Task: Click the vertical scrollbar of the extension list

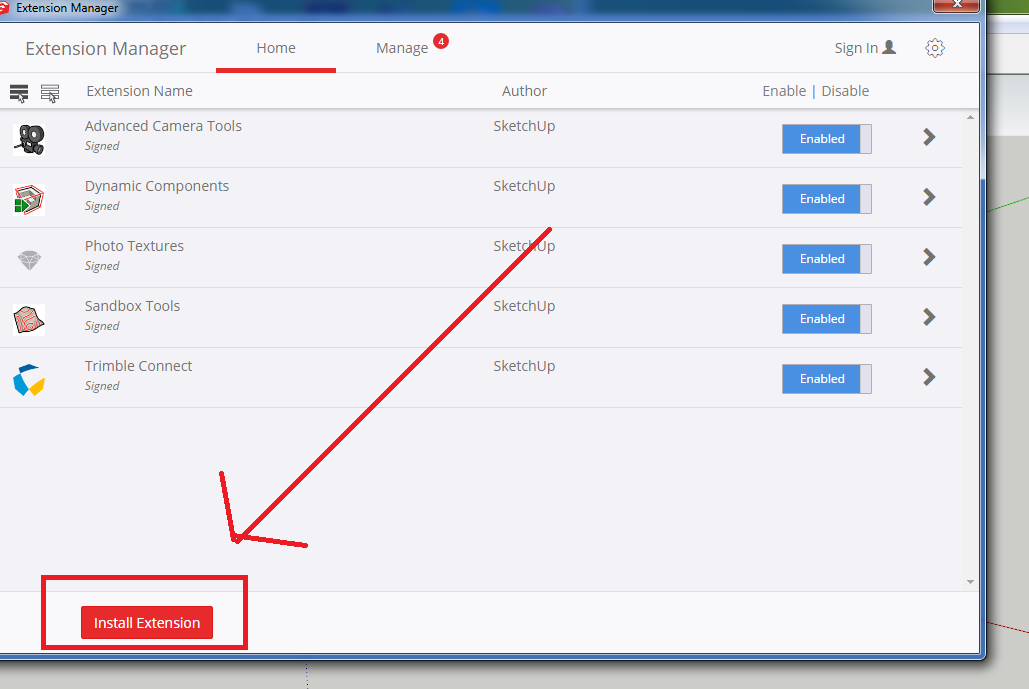Action: pos(969,350)
